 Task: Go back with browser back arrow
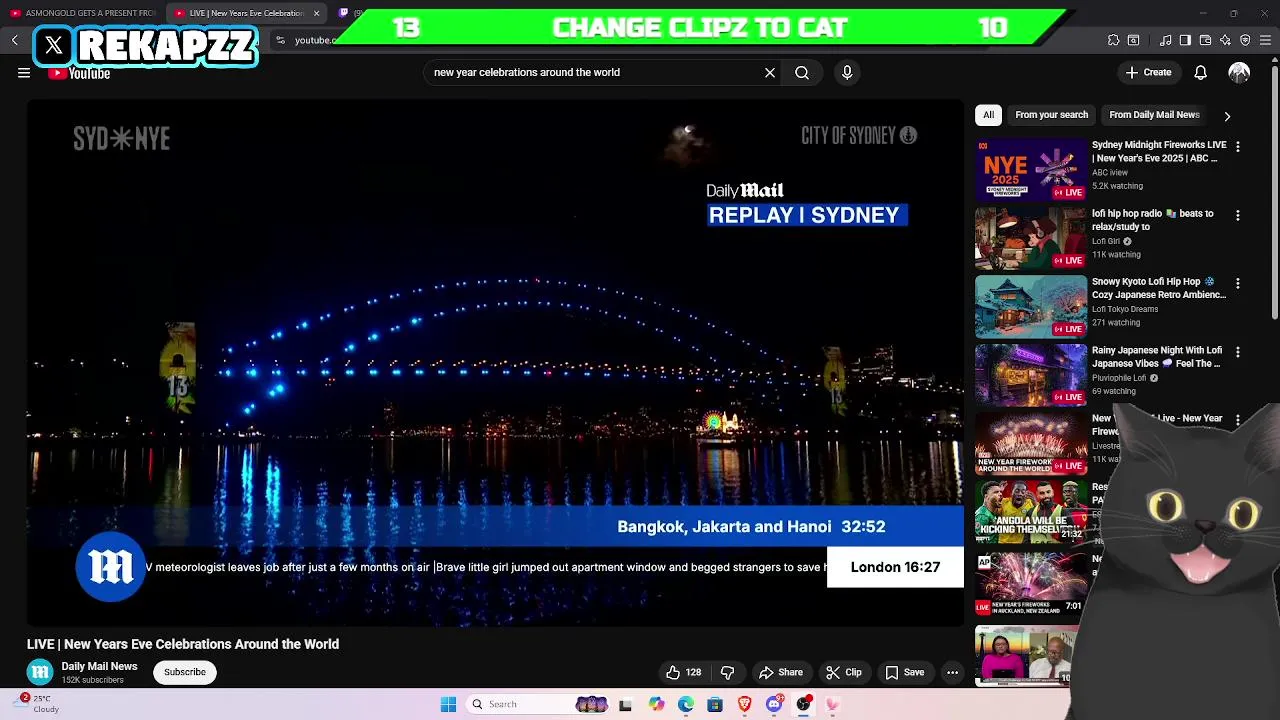(x=14, y=40)
